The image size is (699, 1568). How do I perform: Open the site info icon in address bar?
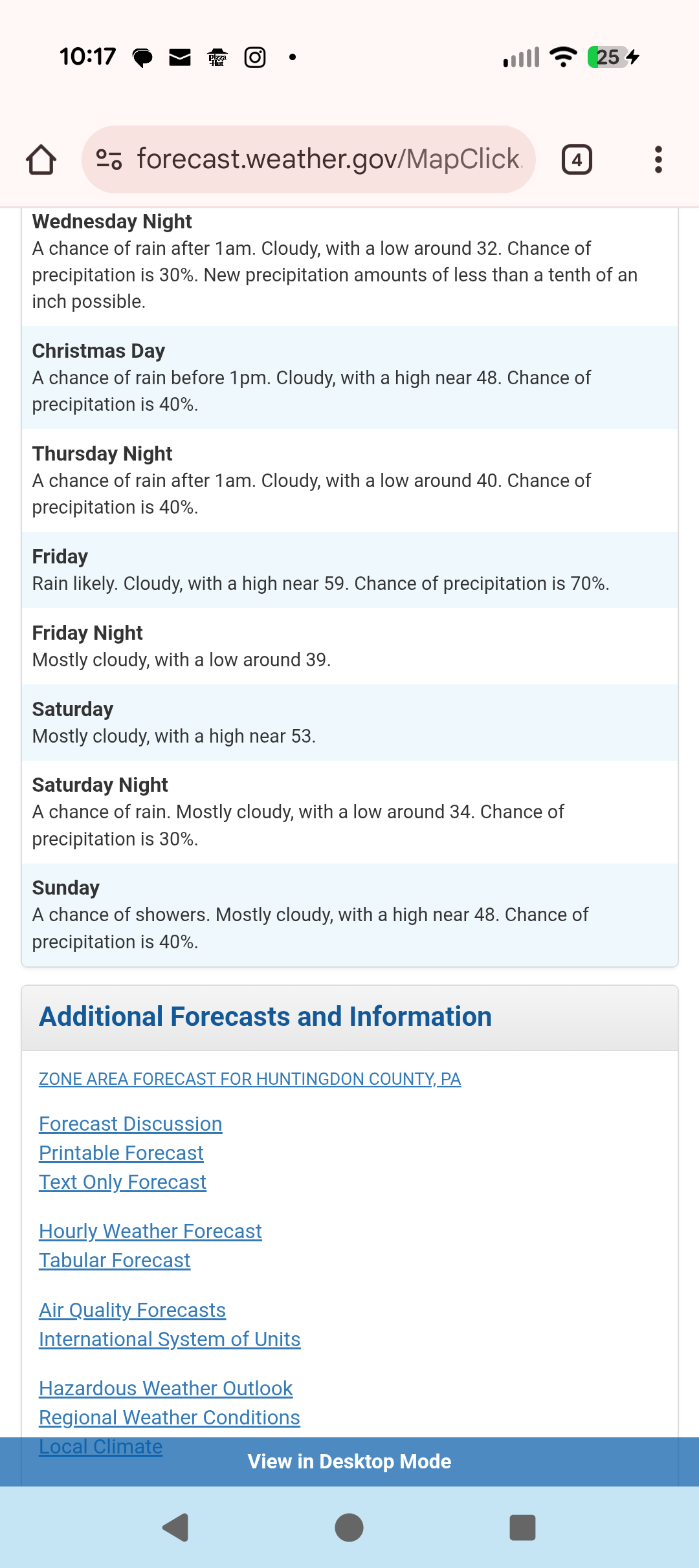[109, 159]
